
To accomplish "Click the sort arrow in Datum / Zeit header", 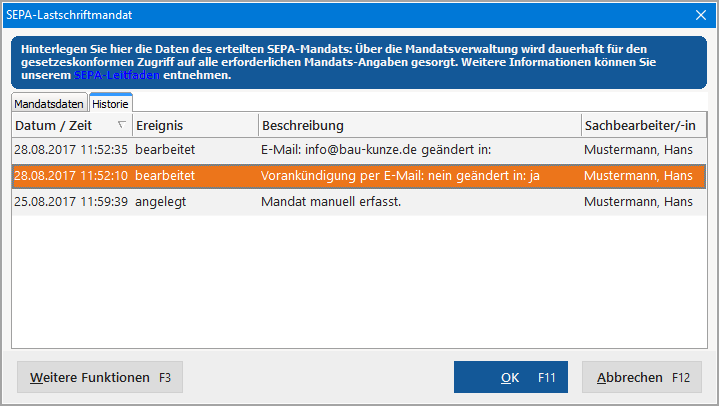I will [121, 125].
